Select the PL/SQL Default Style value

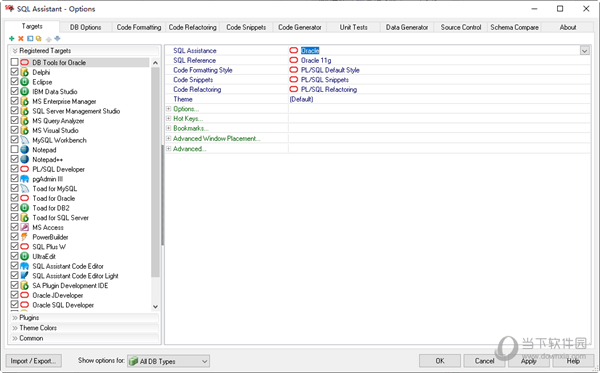tap(330, 70)
